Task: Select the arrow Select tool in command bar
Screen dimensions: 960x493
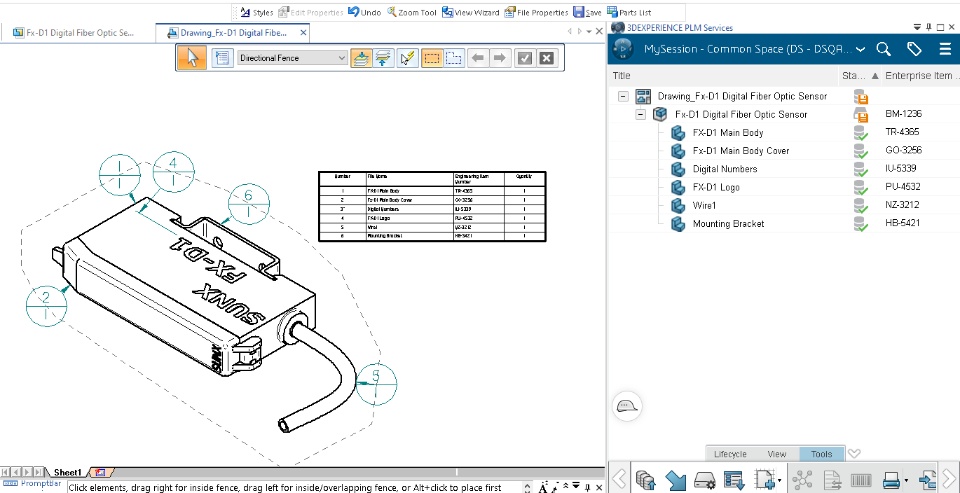Action: (192, 58)
